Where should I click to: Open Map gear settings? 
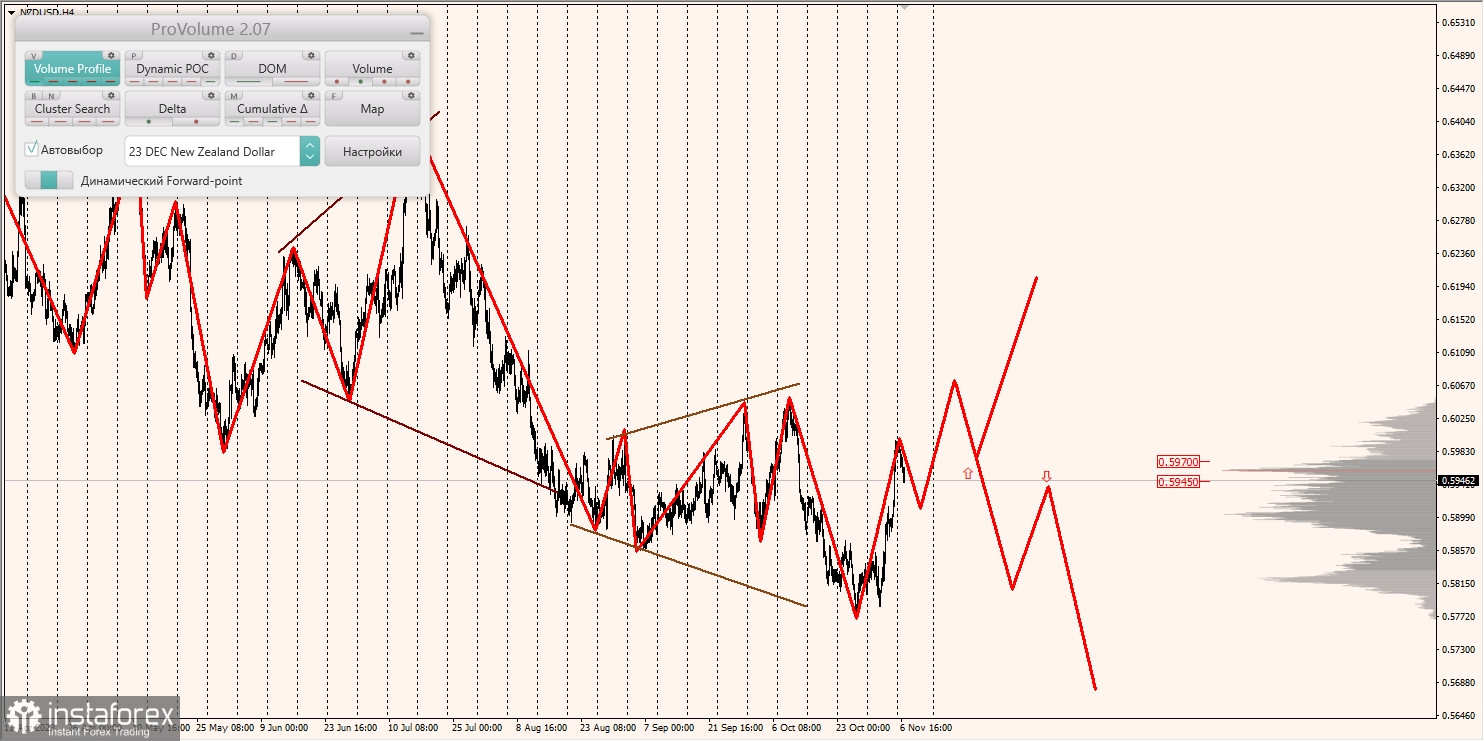point(411,95)
